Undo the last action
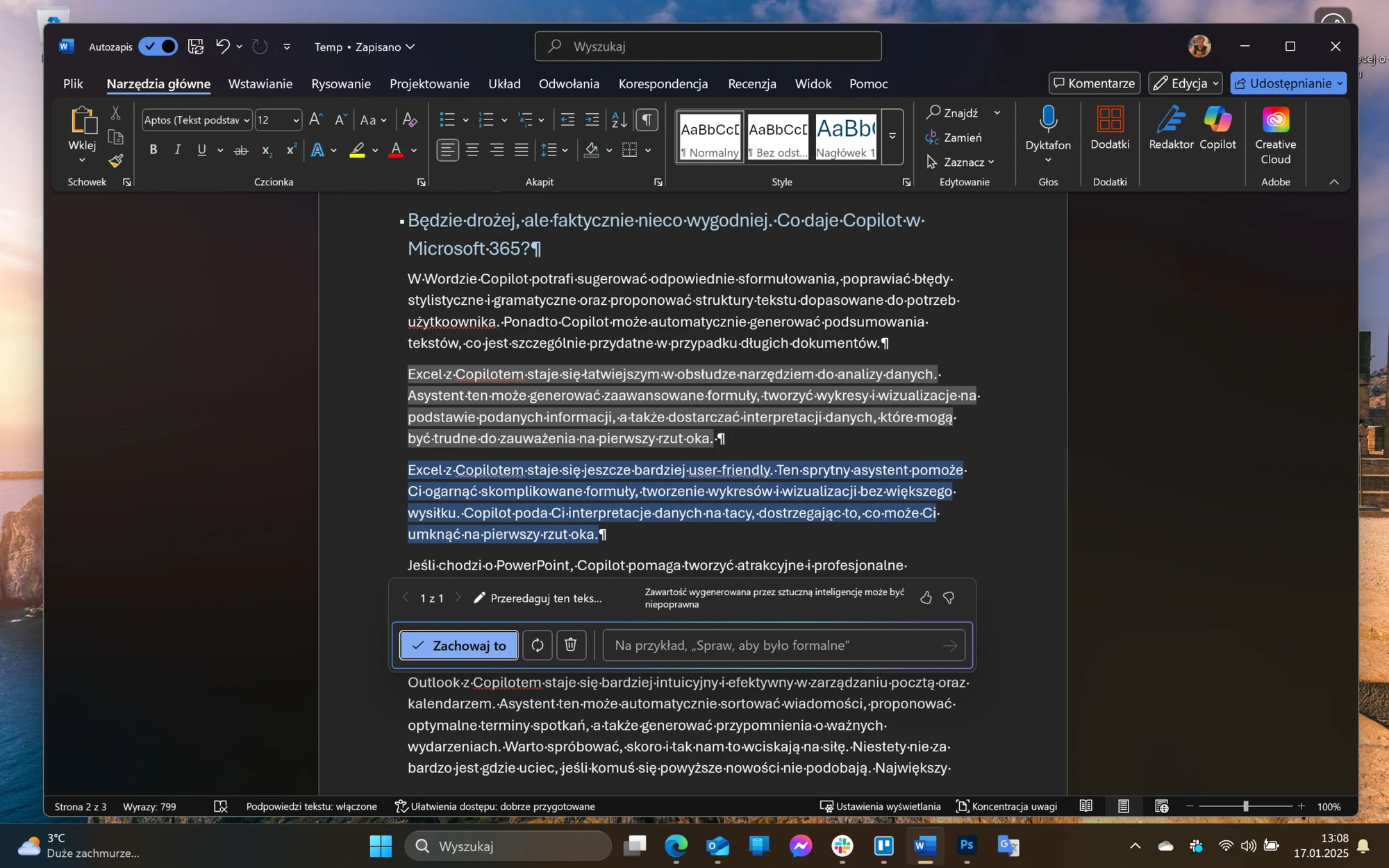Image resolution: width=1389 pixels, height=868 pixels. point(223,47)
